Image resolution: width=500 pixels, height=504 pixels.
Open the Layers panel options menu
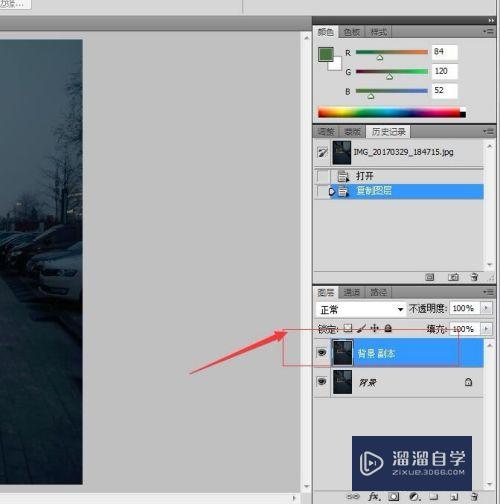pos(488,292)
